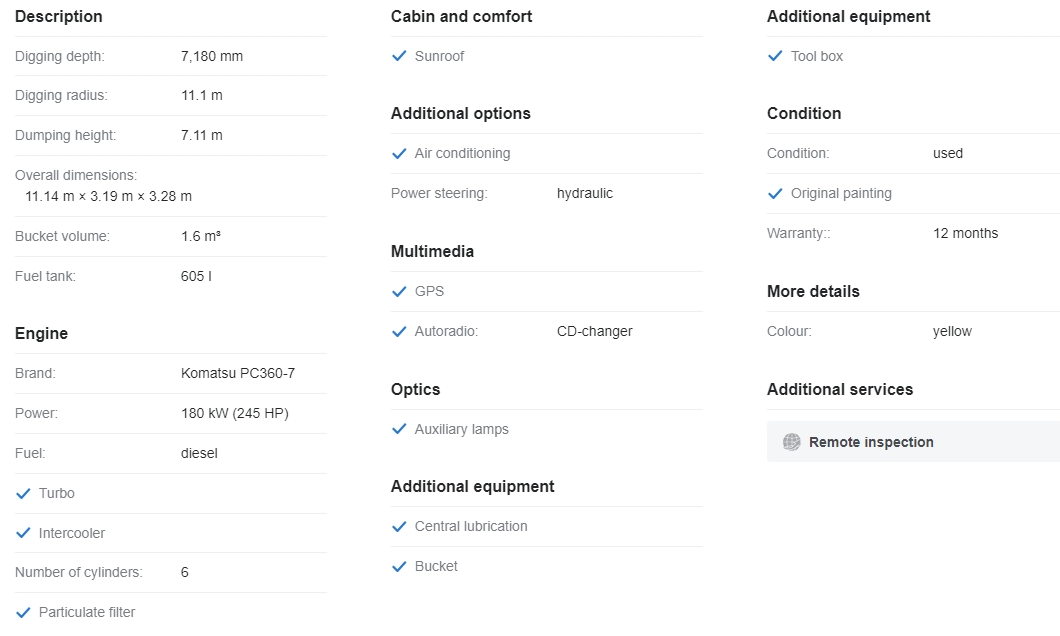1060x636 pixels.
Task: Click the checkmark next to Bucket
Action: coord(399,566)
